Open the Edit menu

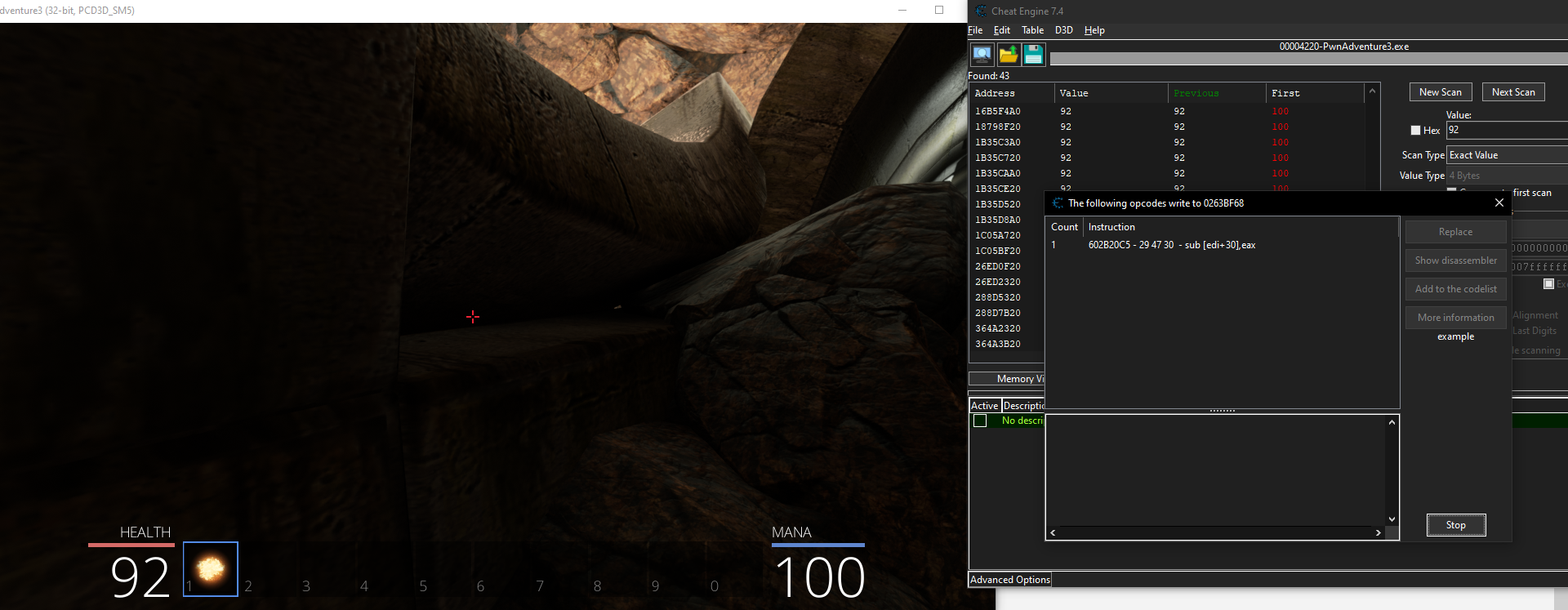pos(1002,30)
